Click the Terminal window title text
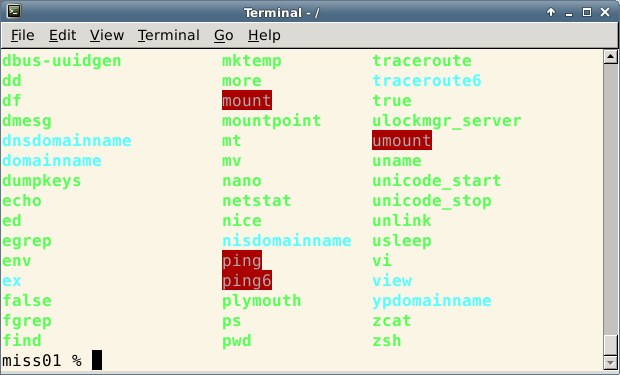 [x=282, y=13]
